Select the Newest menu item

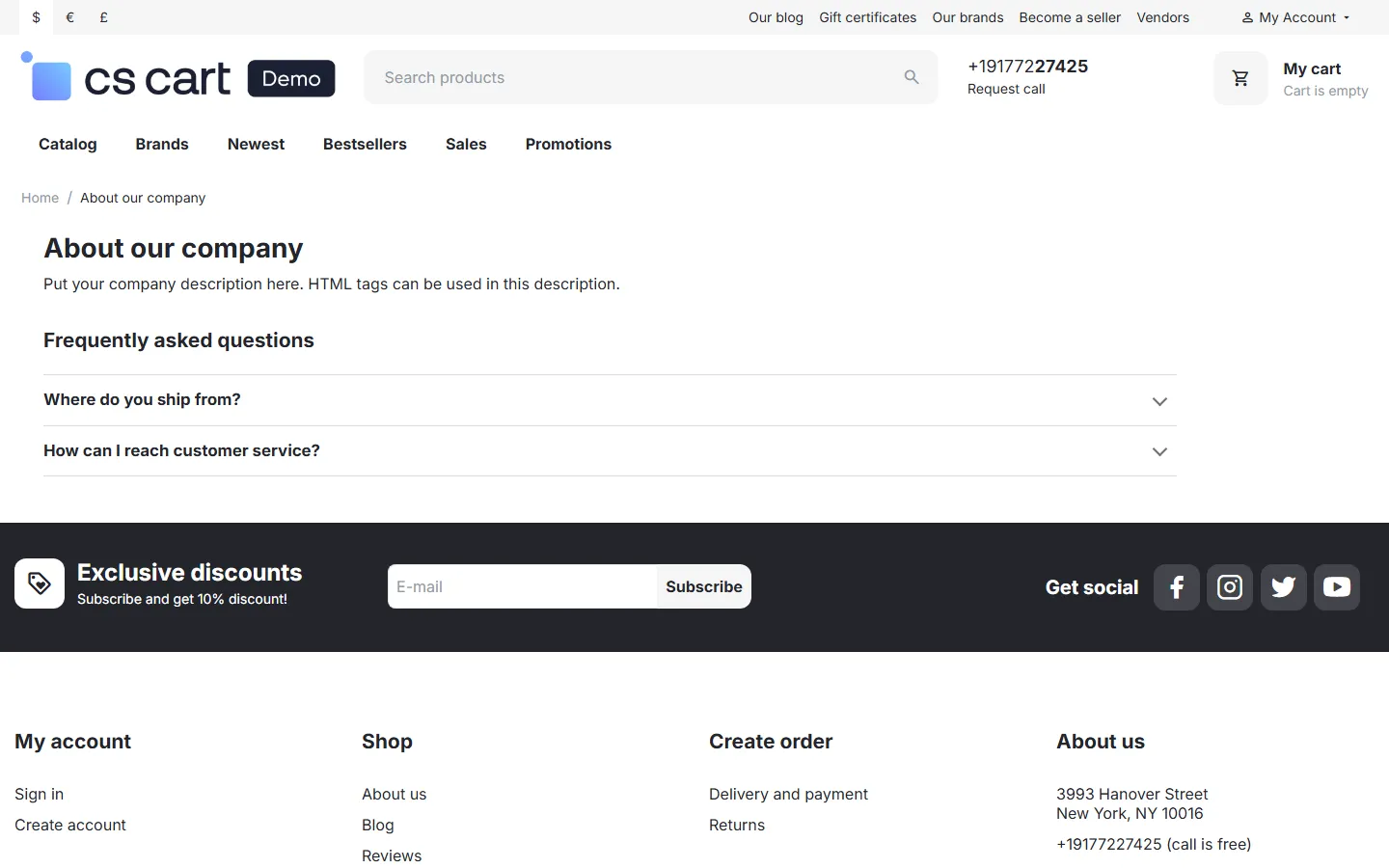[x=256, y=144]
